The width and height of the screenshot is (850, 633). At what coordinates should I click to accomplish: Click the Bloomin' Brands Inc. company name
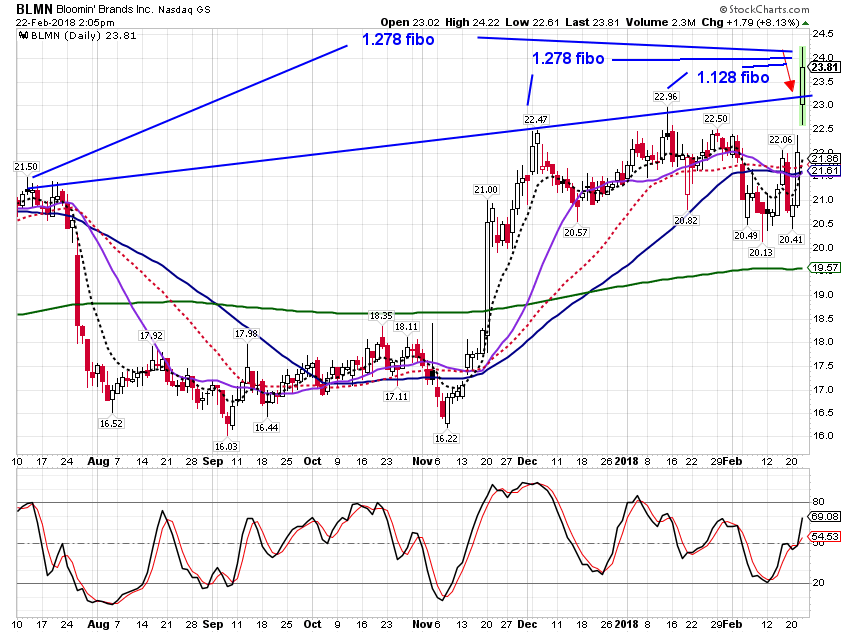[x=105, y=10]
